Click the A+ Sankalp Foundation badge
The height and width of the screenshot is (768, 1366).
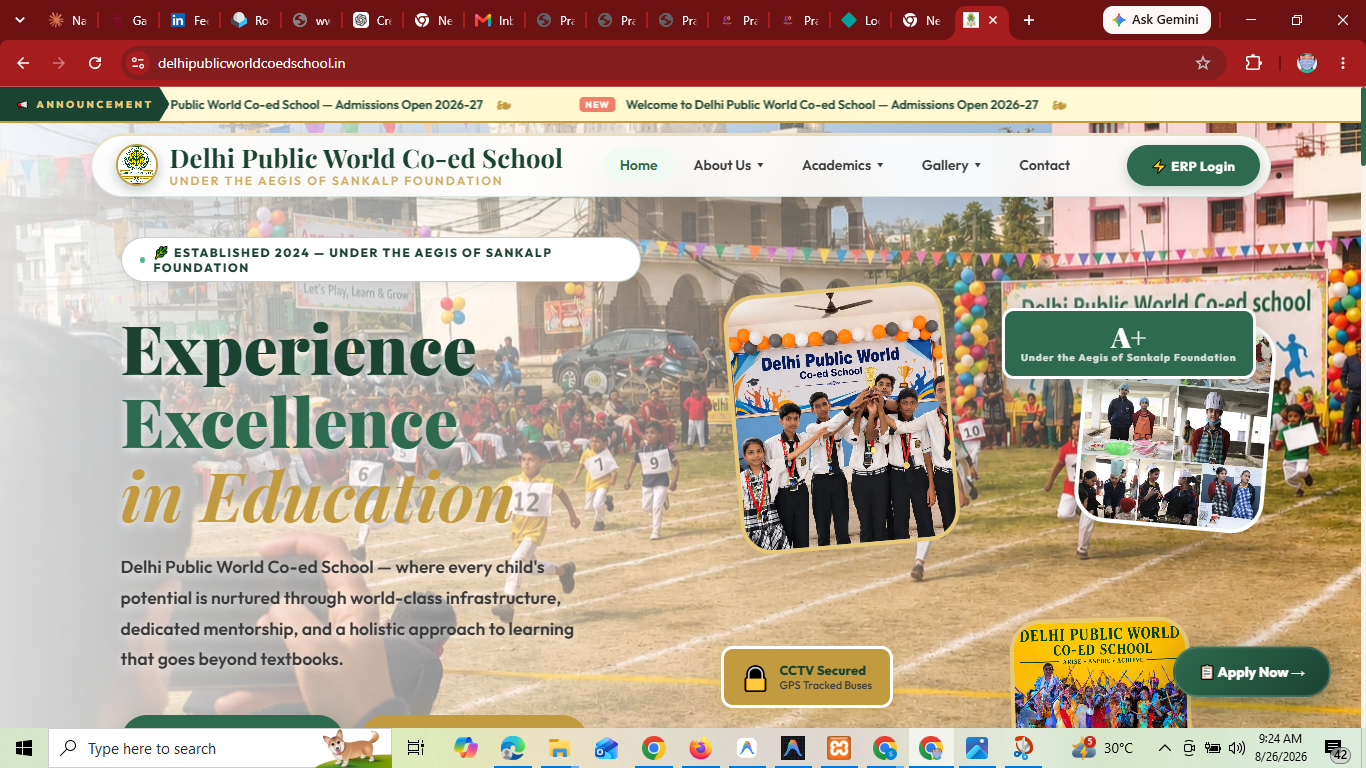click(x=1128, y=344)
